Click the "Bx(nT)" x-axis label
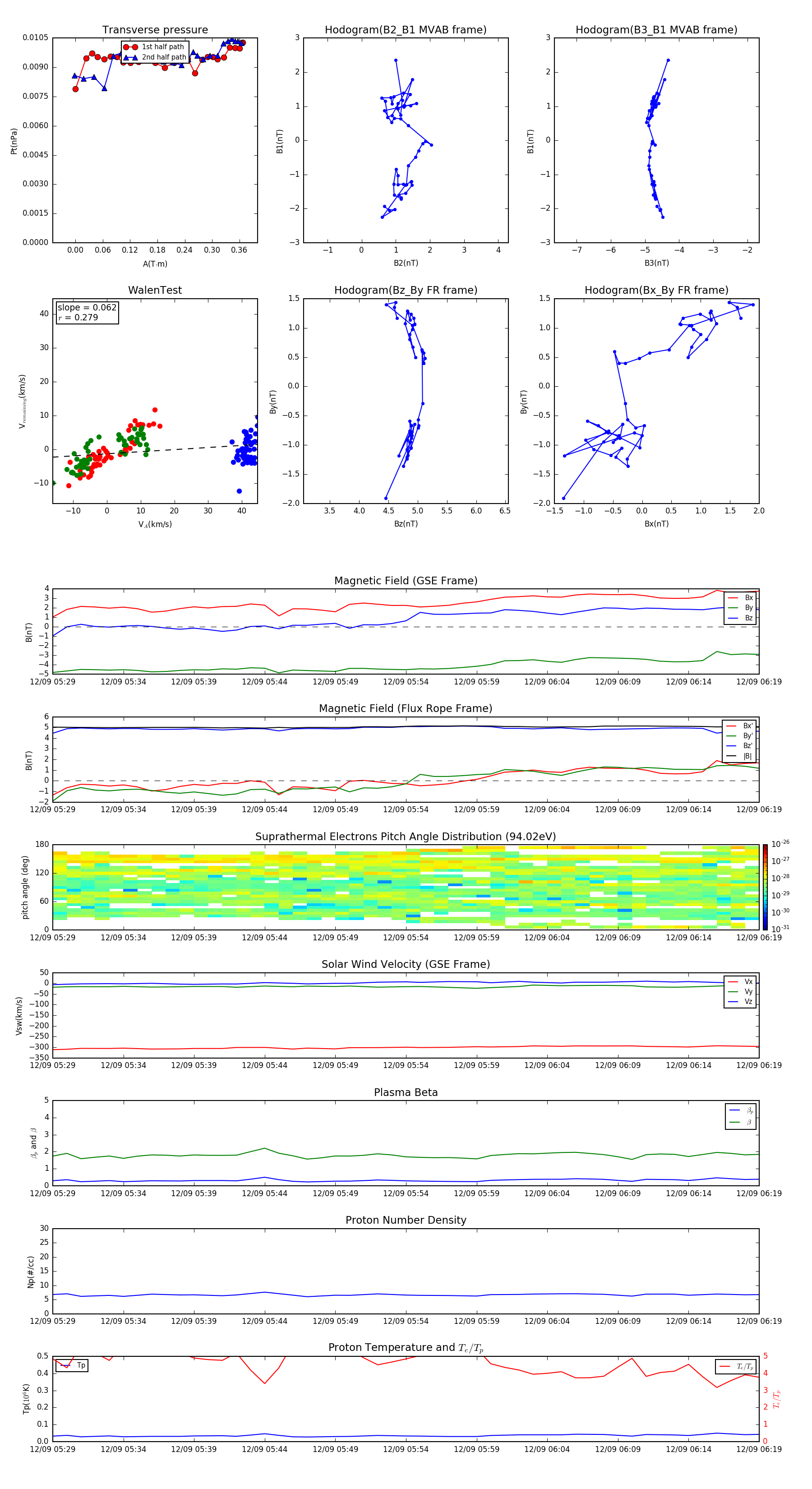 [656, 524]
